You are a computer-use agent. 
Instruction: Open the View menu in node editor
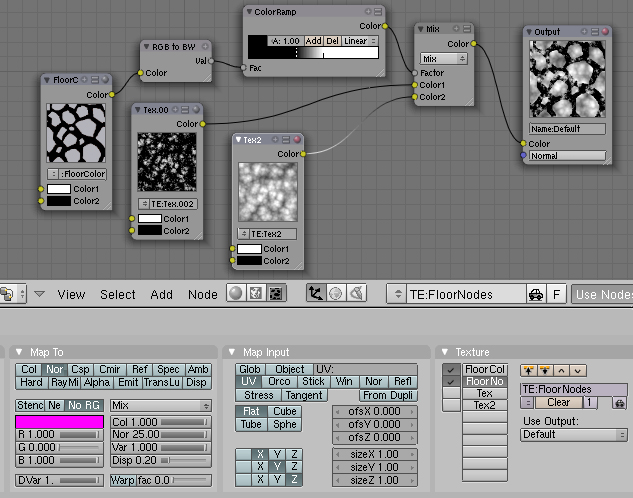pyautogui.click(x=71, y=295)
